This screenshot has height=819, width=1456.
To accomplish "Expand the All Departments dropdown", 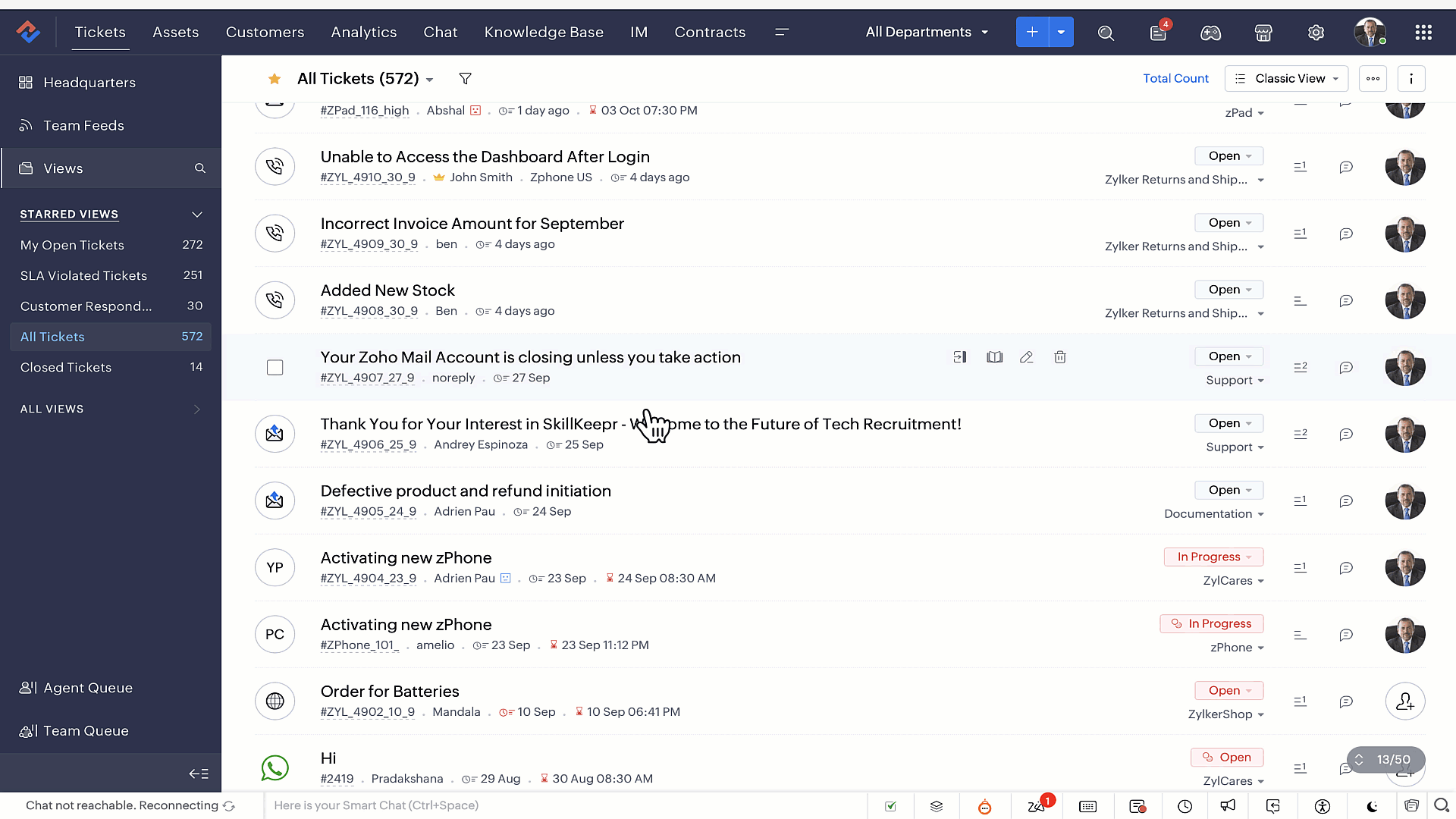I will pos(927,33).
